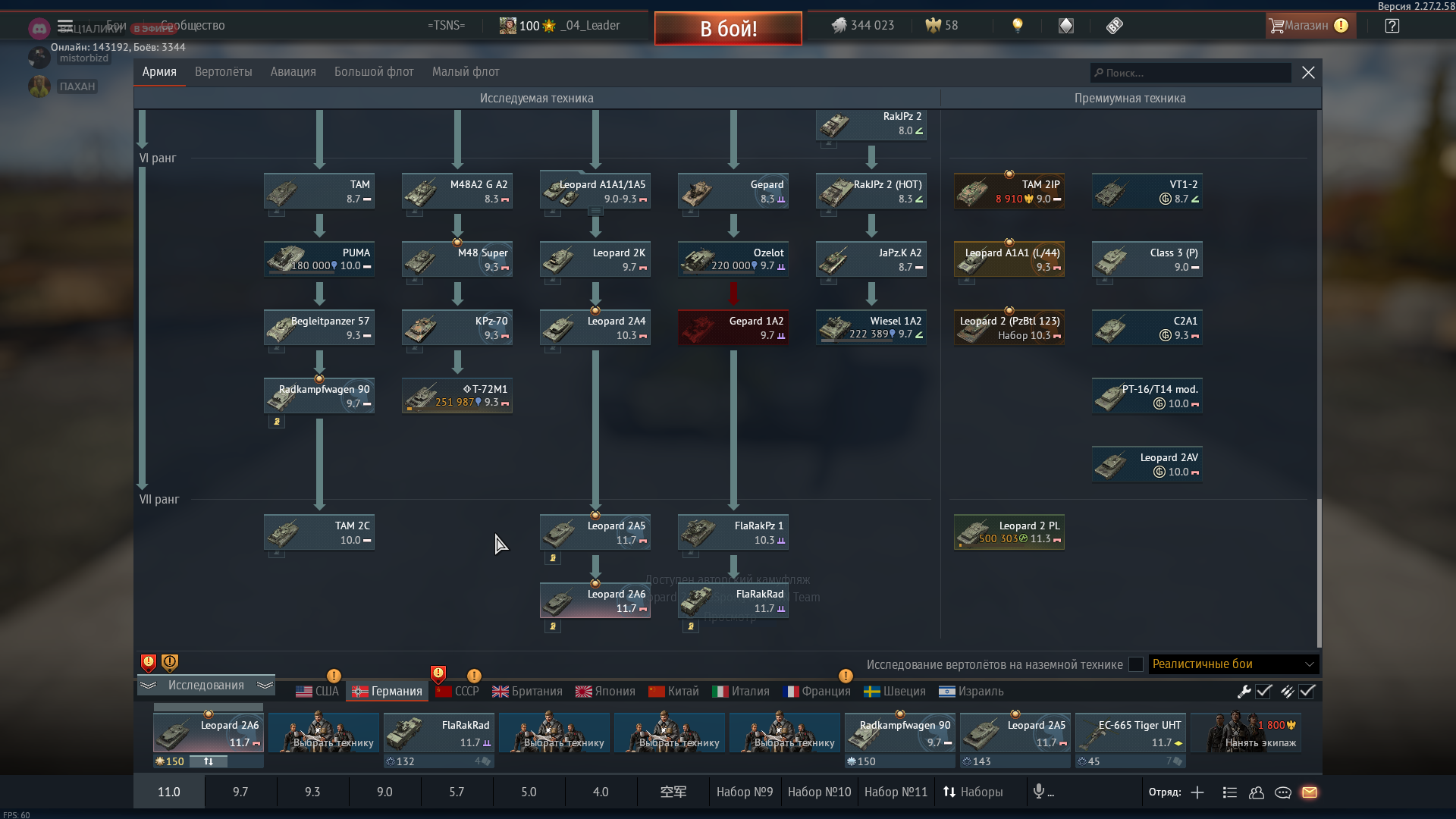Expand the Исследования panel right chevron
The width and height of the screenshot is (1456, 819).
pyautogui.click(x=265, y=685)
